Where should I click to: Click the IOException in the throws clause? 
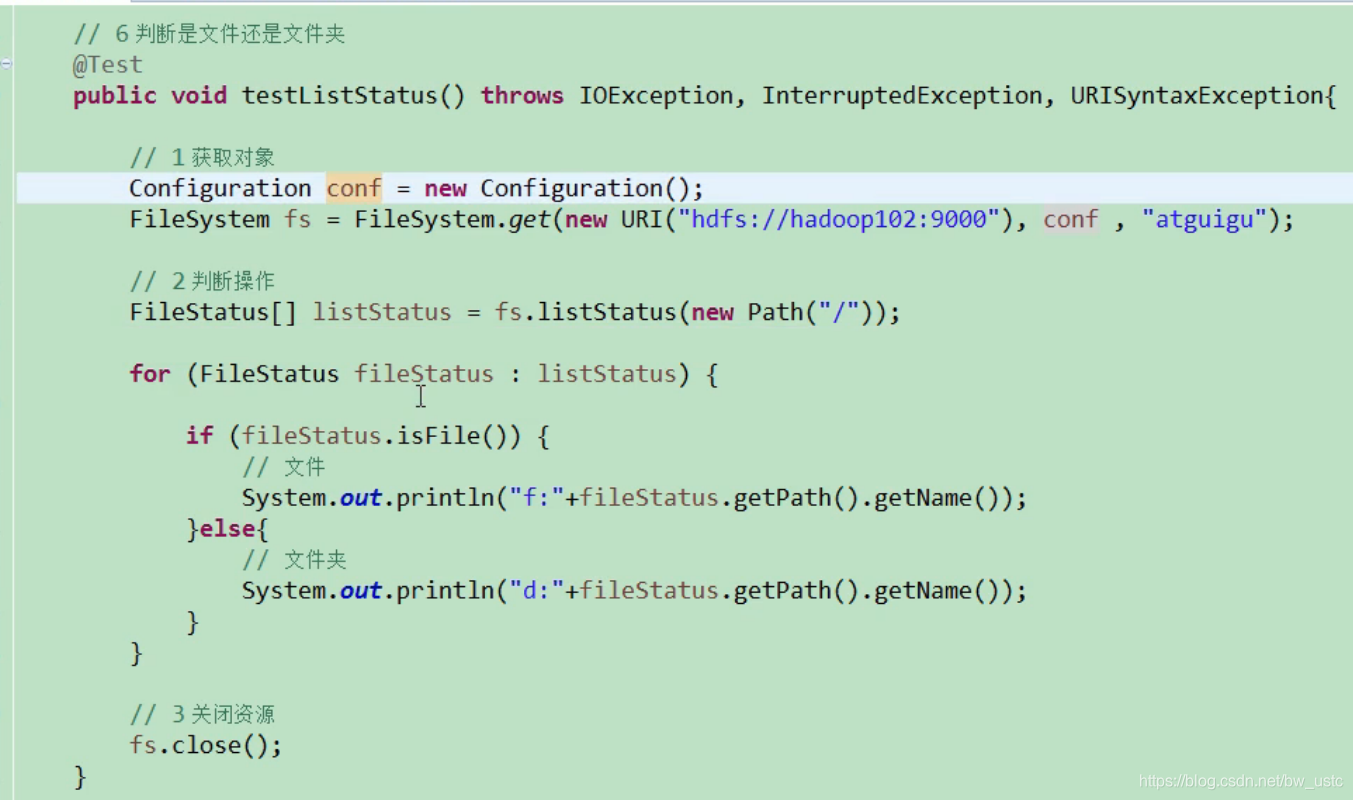(656, 96)
